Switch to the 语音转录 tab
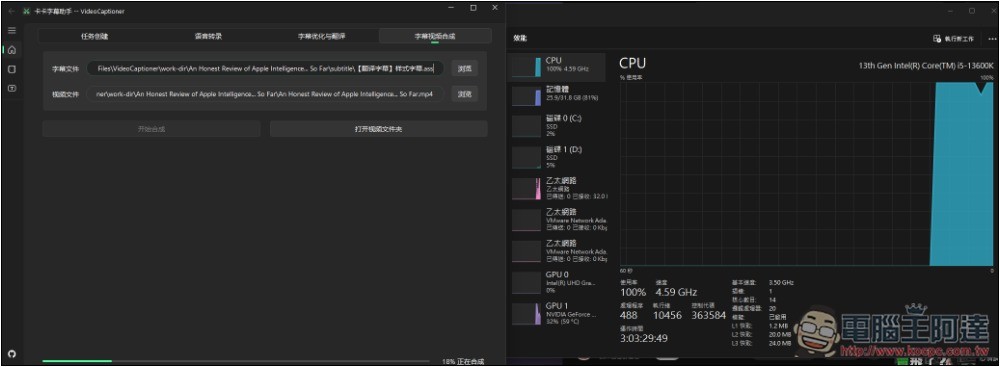Viewport: 1000px width, 367px height. 208,36
